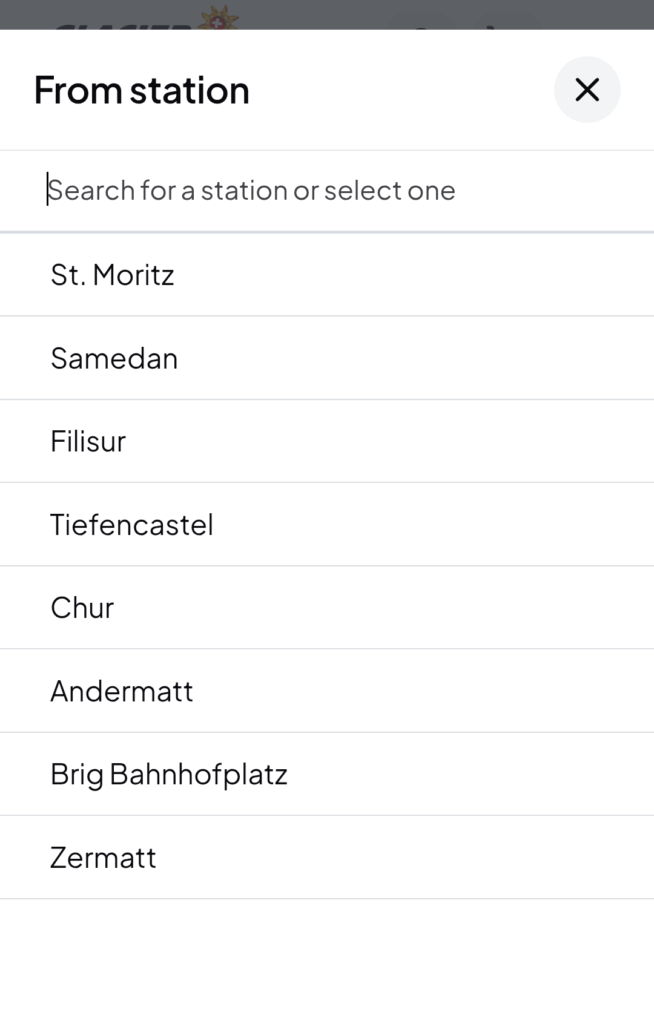Screen dimensions: 654x1024
Task: Dismiss the modal via the X icon
Action: (x=587, y=89)
